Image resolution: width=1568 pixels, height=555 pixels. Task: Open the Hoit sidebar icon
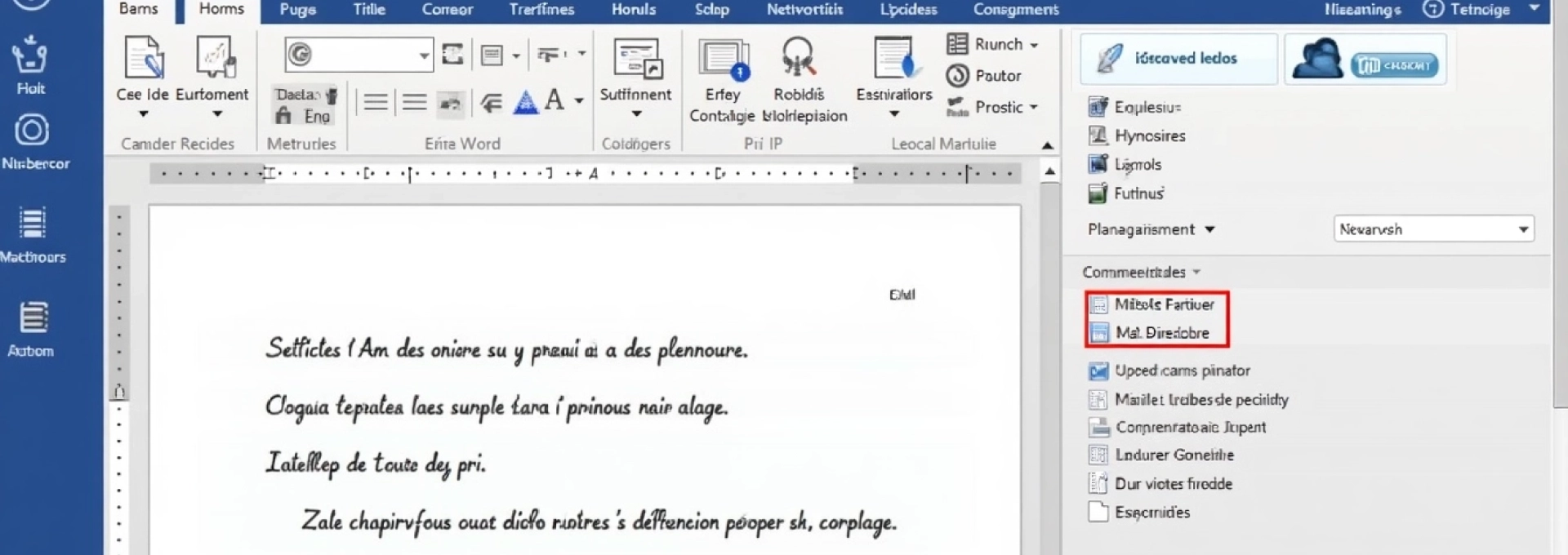click(x=30, y=55)
